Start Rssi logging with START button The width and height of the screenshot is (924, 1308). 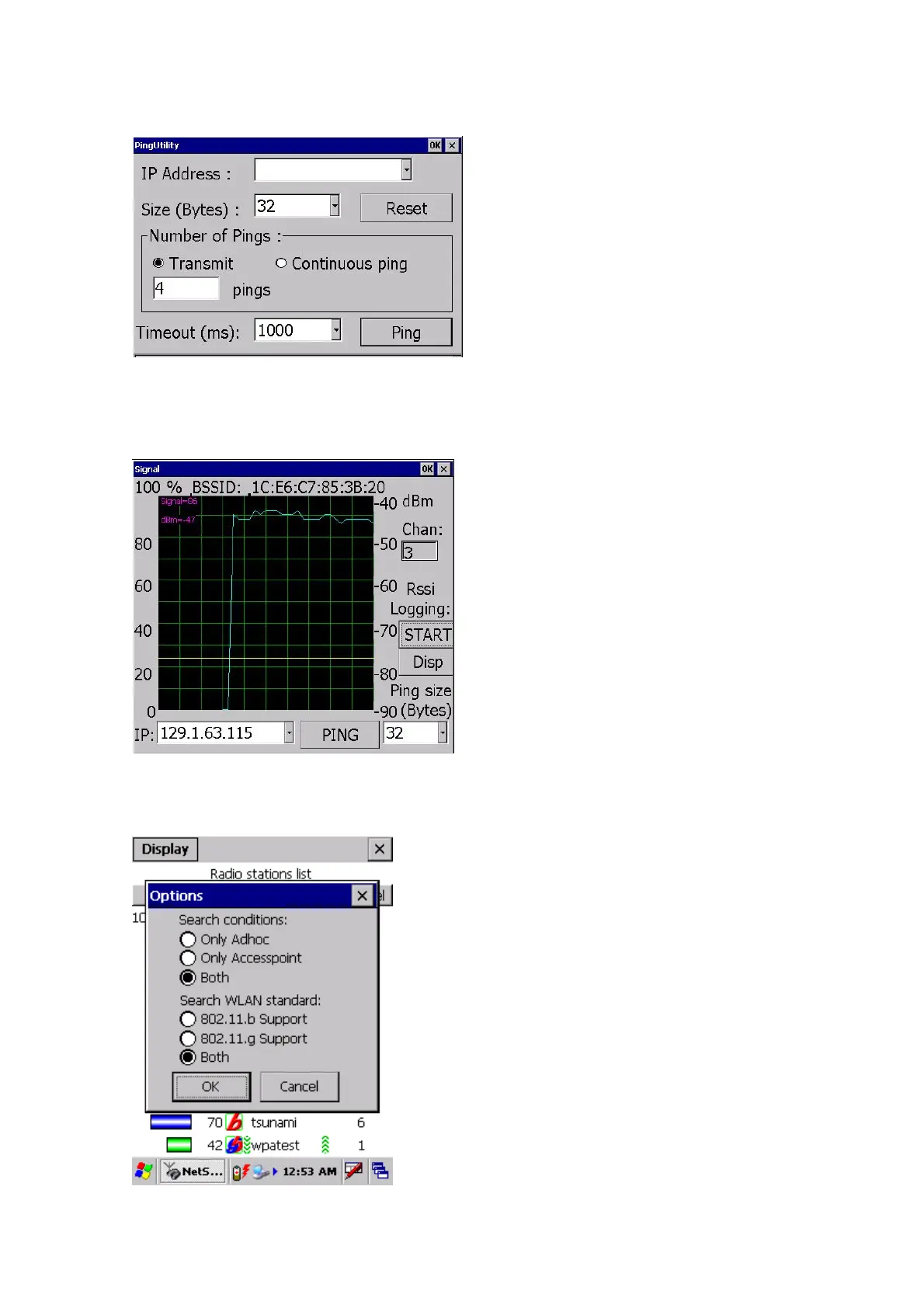click(x=426, y=635)
